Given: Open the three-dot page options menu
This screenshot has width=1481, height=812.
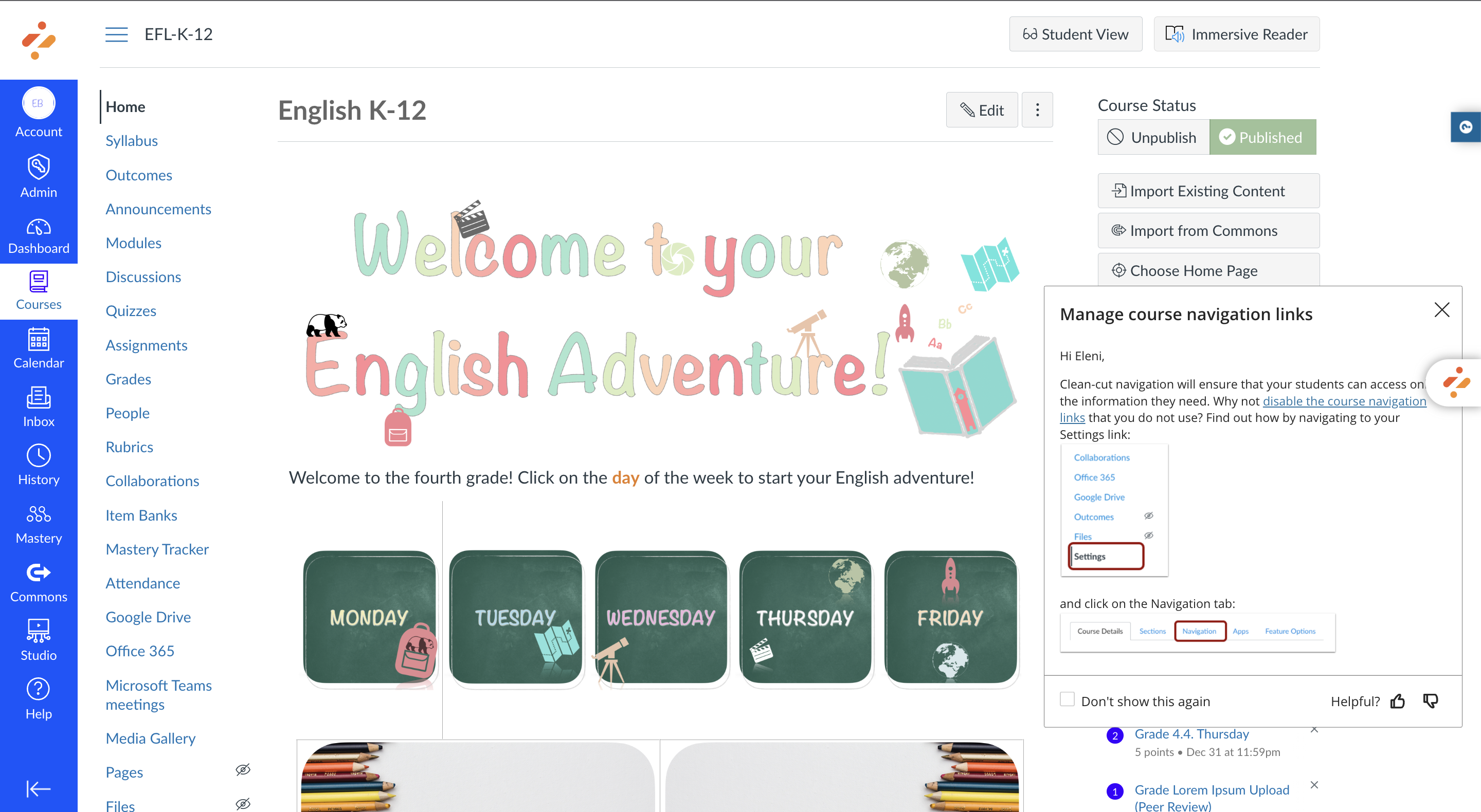Looking at the screenshot, I should 1037,110.
